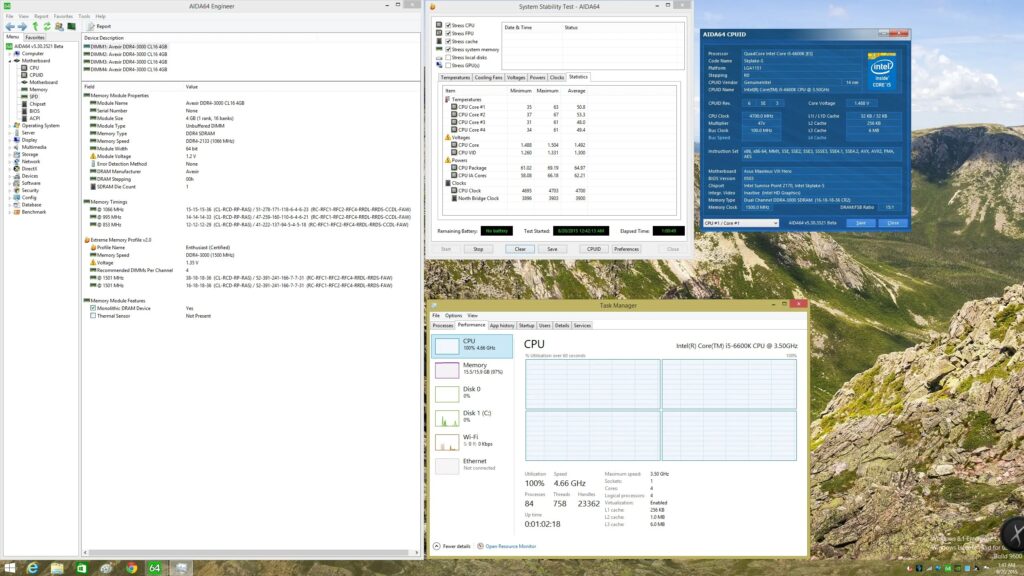Screen dimensions: 1024x576
Task: Expand the Storage tree node
Action: [9, 154]
